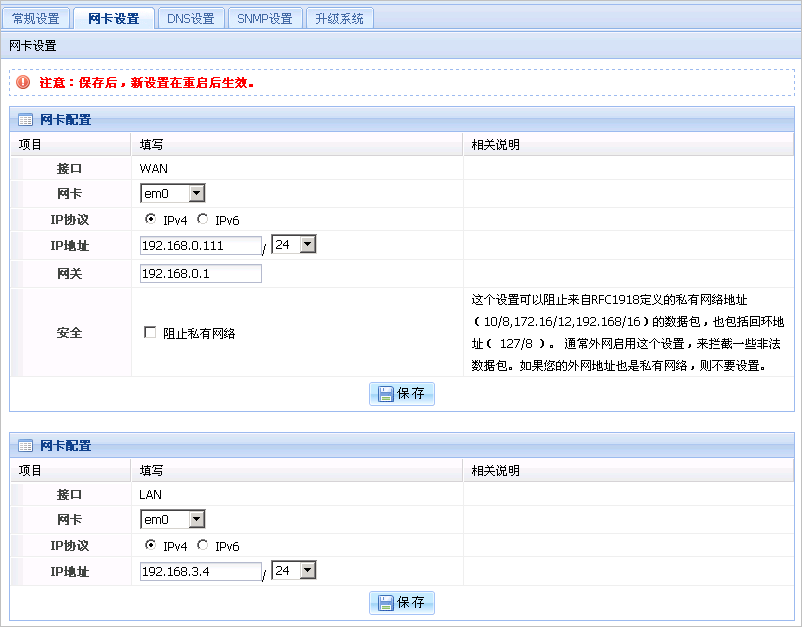802x627 pixels.
Task: Click LAN IP address field 192.168.3.4
Action: (201, 571)
